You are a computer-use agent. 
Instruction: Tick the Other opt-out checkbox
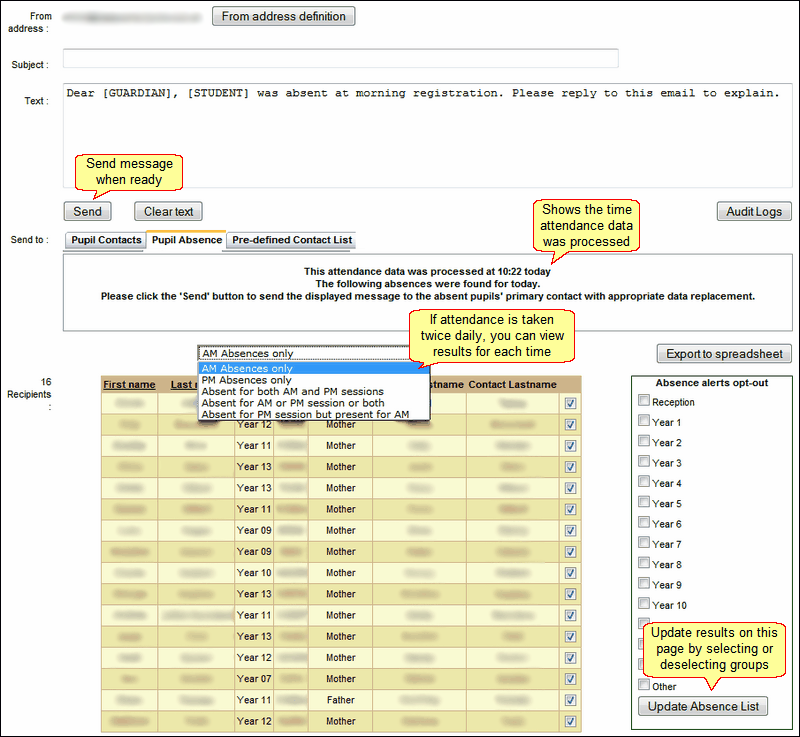coord(644,685)
